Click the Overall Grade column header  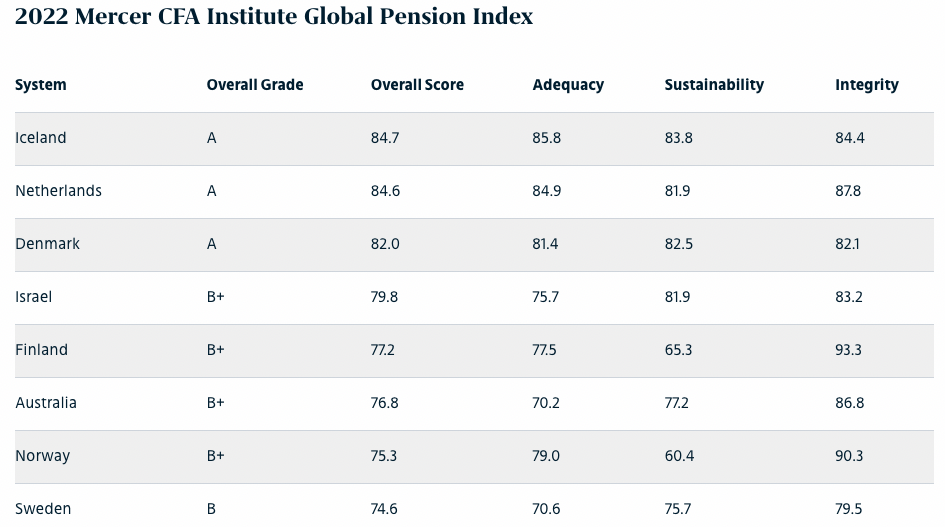pyautogui.click(x=255, y=85)
